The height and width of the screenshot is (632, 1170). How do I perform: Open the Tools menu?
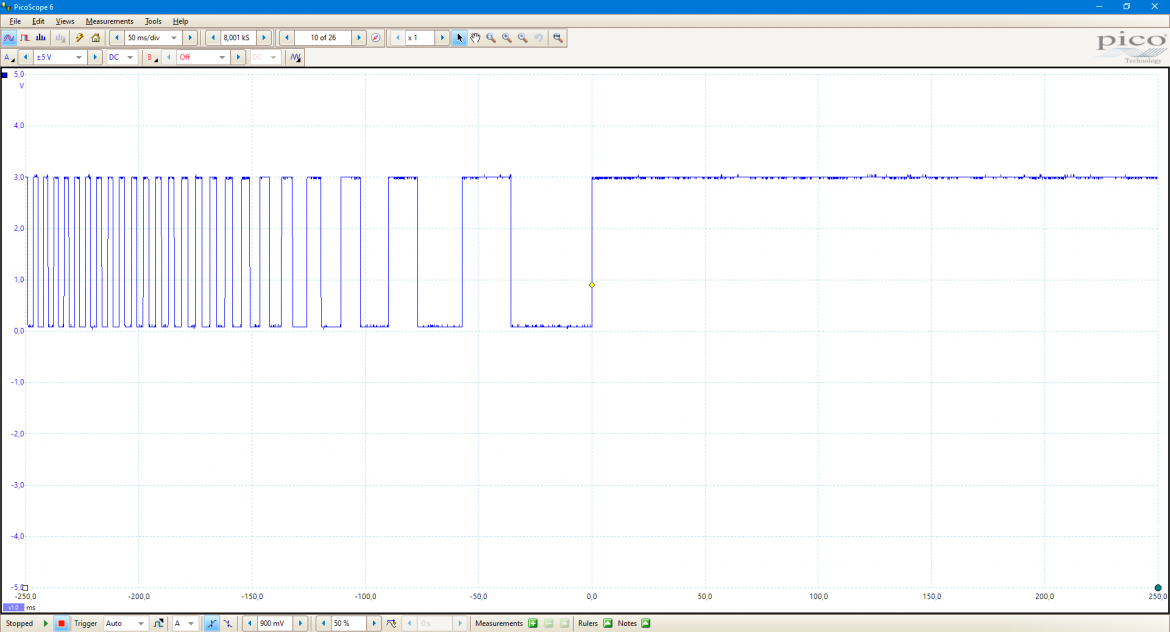[x=152, y=21]
